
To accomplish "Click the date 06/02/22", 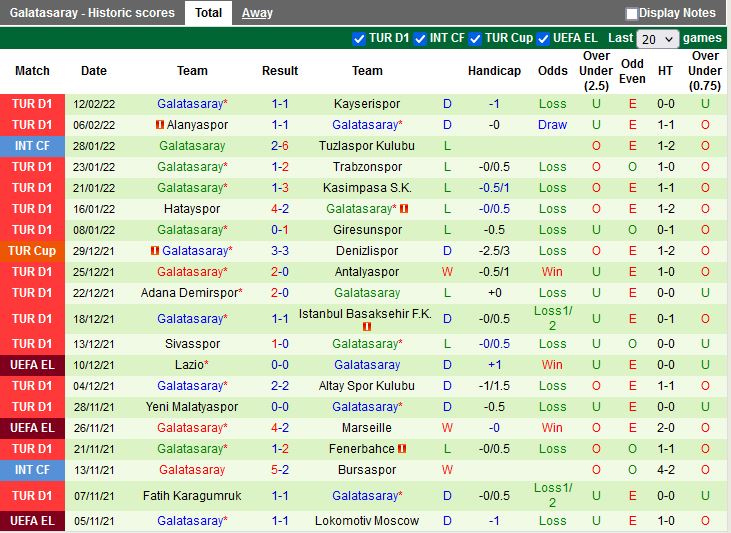I will point(94,125).
